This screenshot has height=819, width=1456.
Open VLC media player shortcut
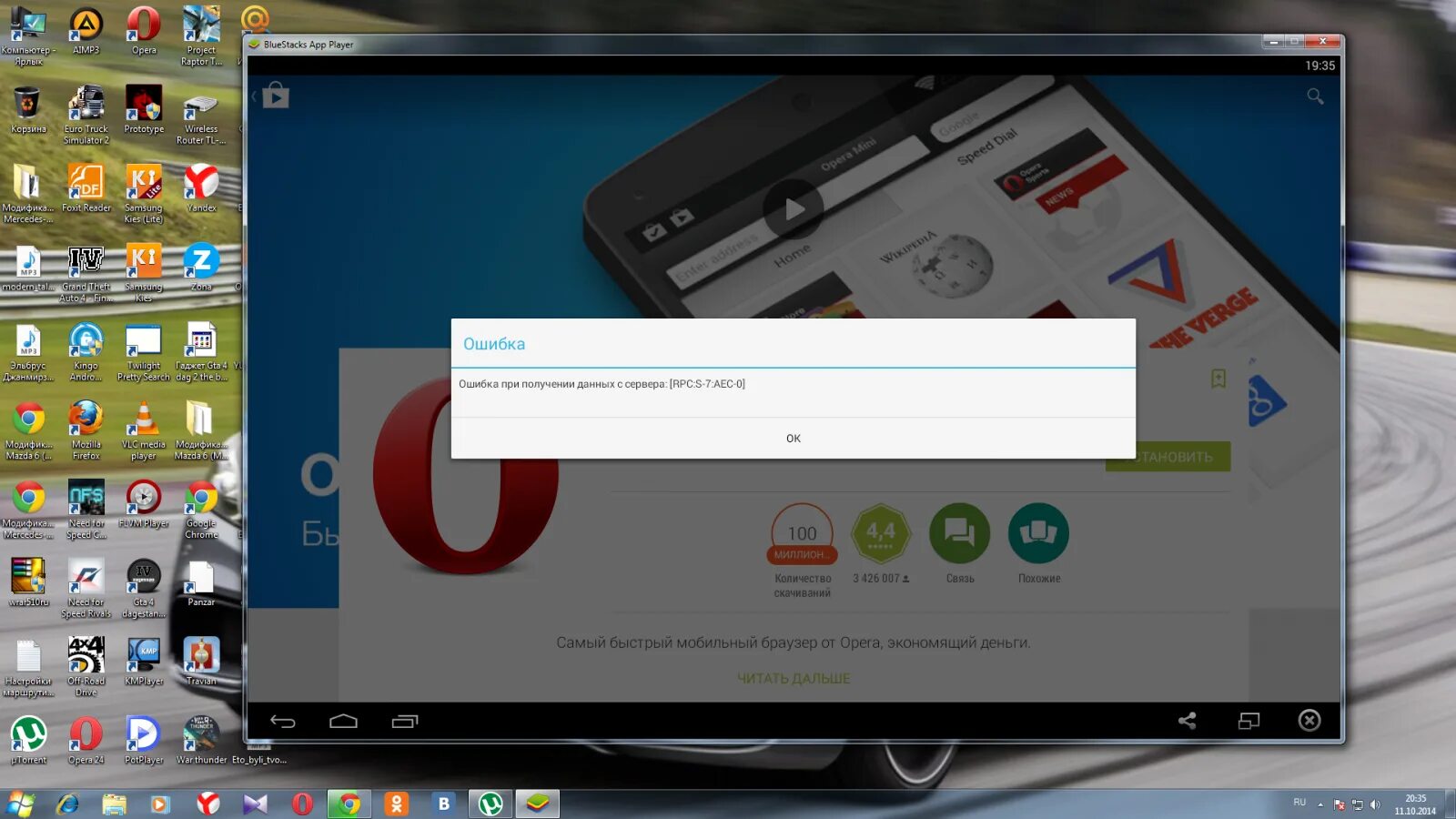pos(144,430)
